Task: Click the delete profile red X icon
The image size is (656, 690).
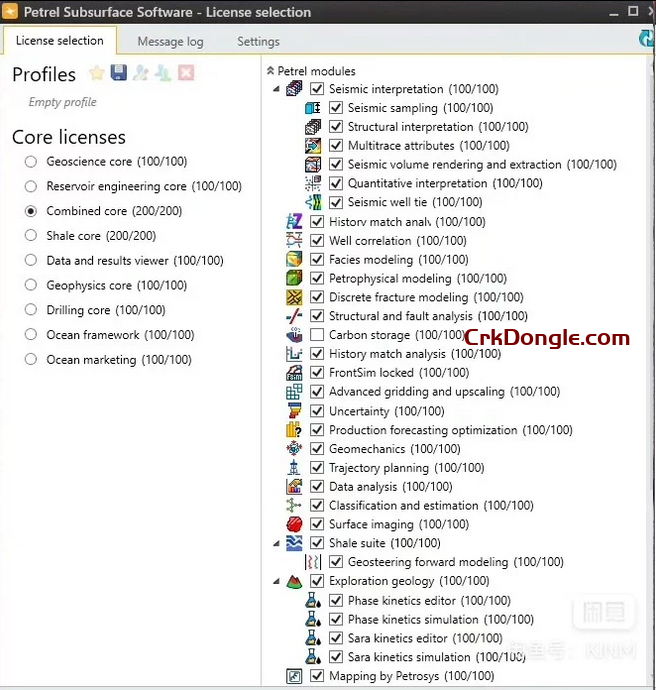Action: coord(186,73)
